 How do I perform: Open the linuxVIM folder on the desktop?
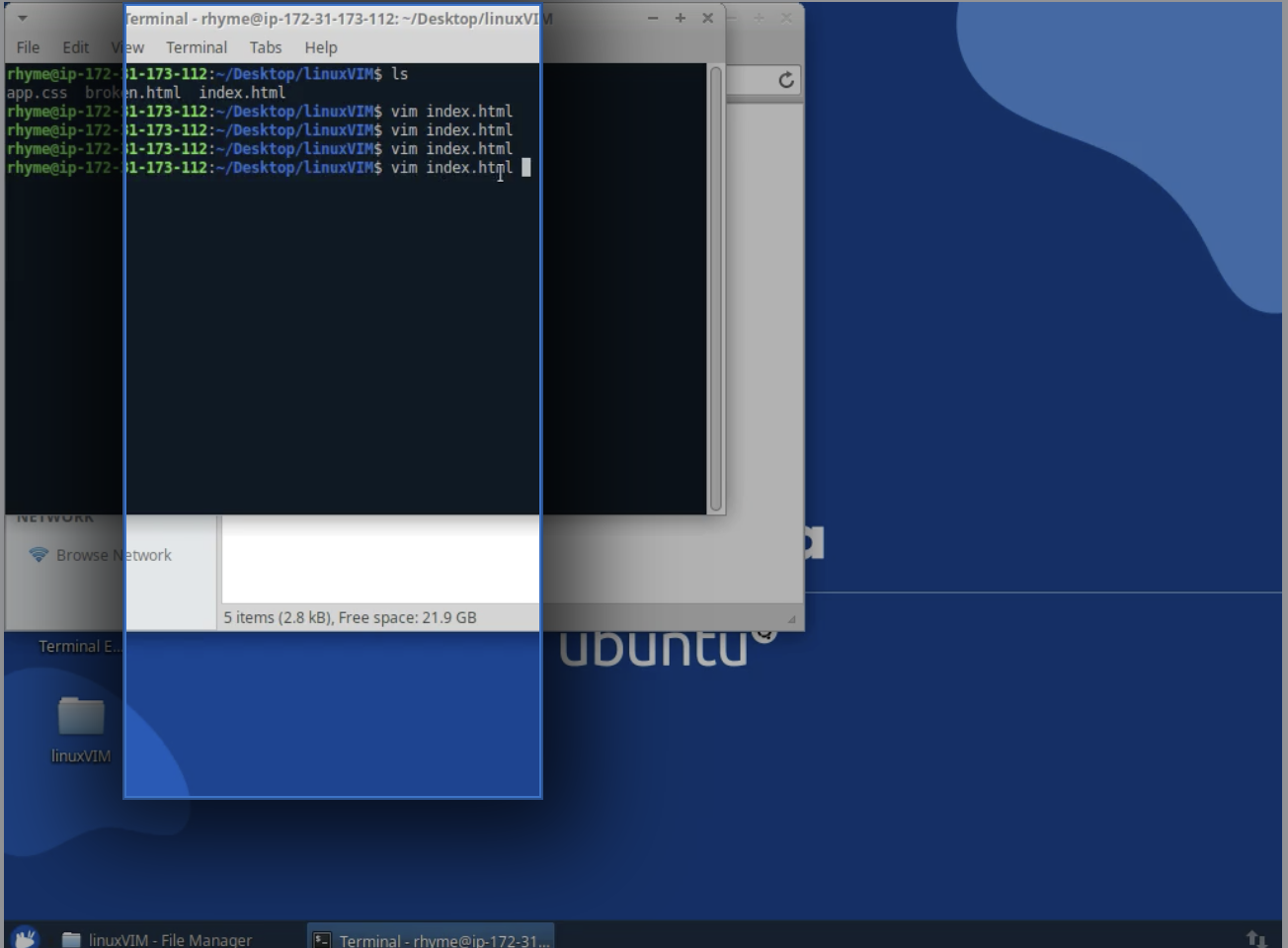point(79,716)
